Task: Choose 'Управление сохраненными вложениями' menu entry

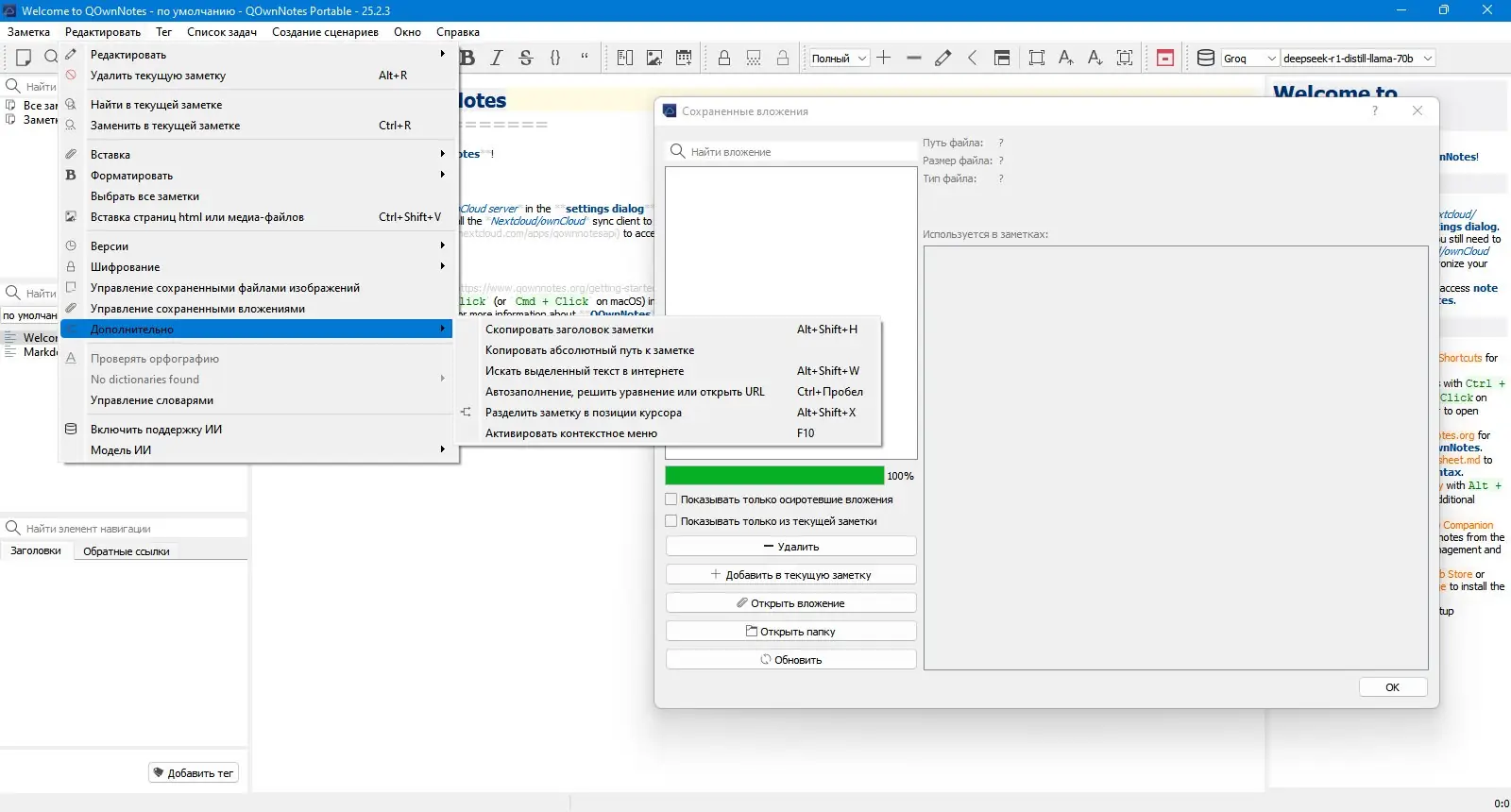Action: pyautogui.click(x=197, y=309)
